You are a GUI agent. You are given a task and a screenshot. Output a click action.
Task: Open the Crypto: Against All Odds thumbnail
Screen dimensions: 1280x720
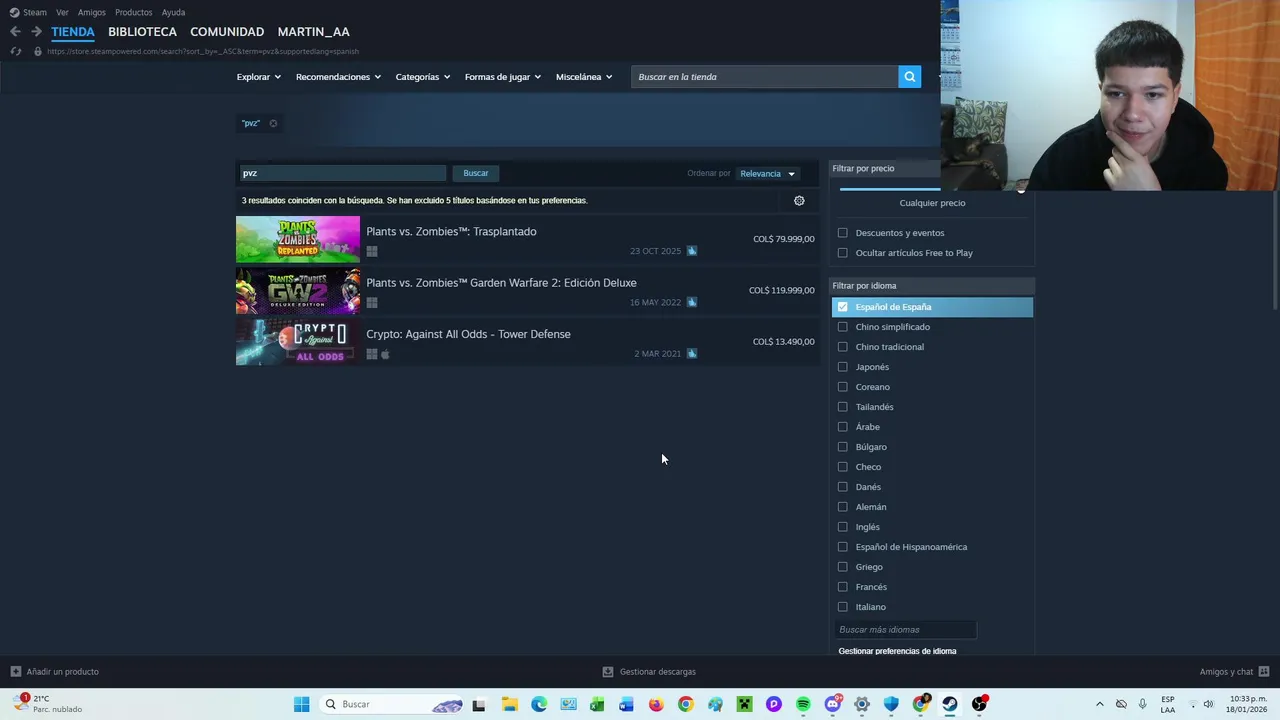[298, 342]
